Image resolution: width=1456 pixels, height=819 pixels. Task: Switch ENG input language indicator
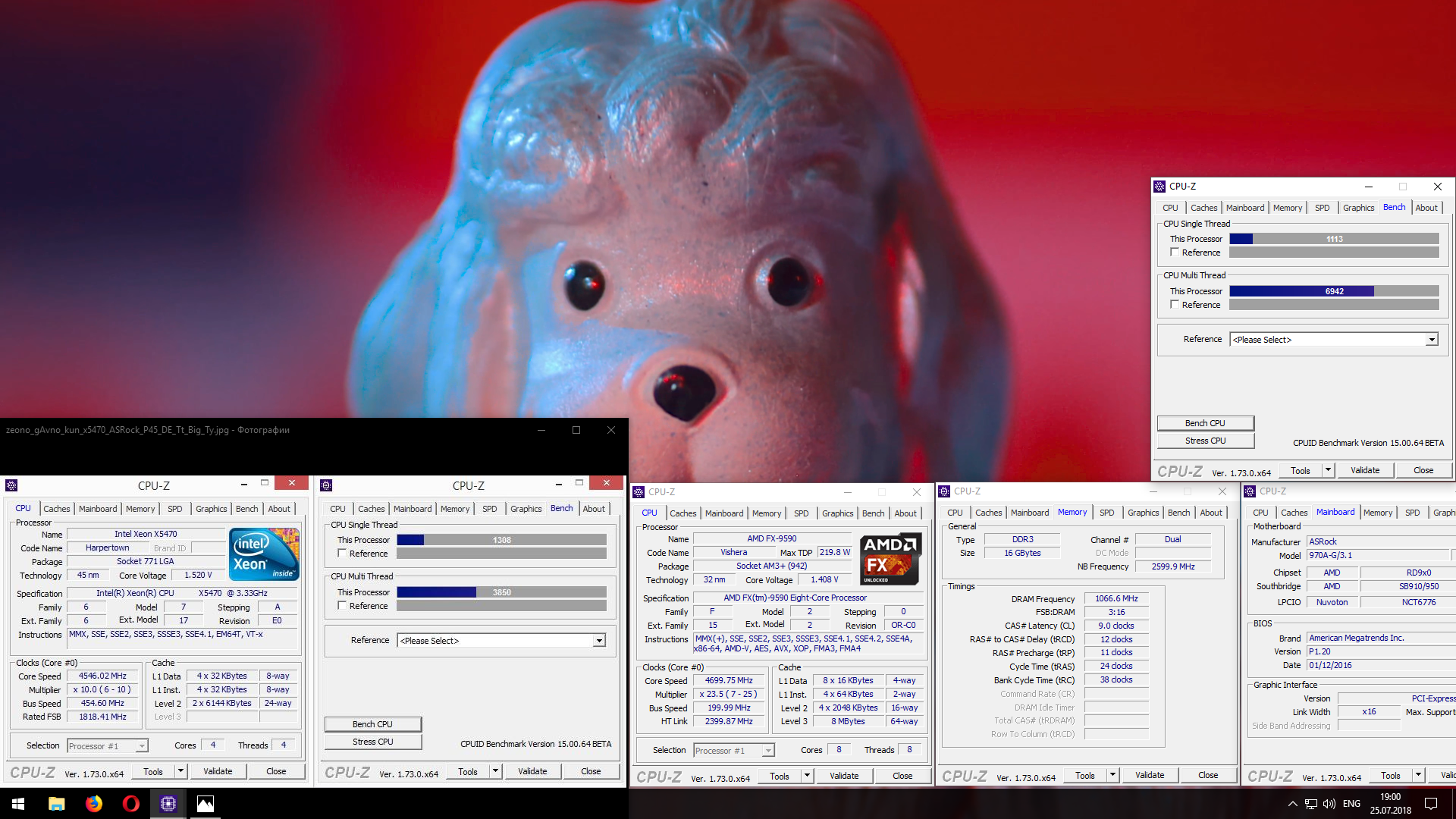(1351, 804)
